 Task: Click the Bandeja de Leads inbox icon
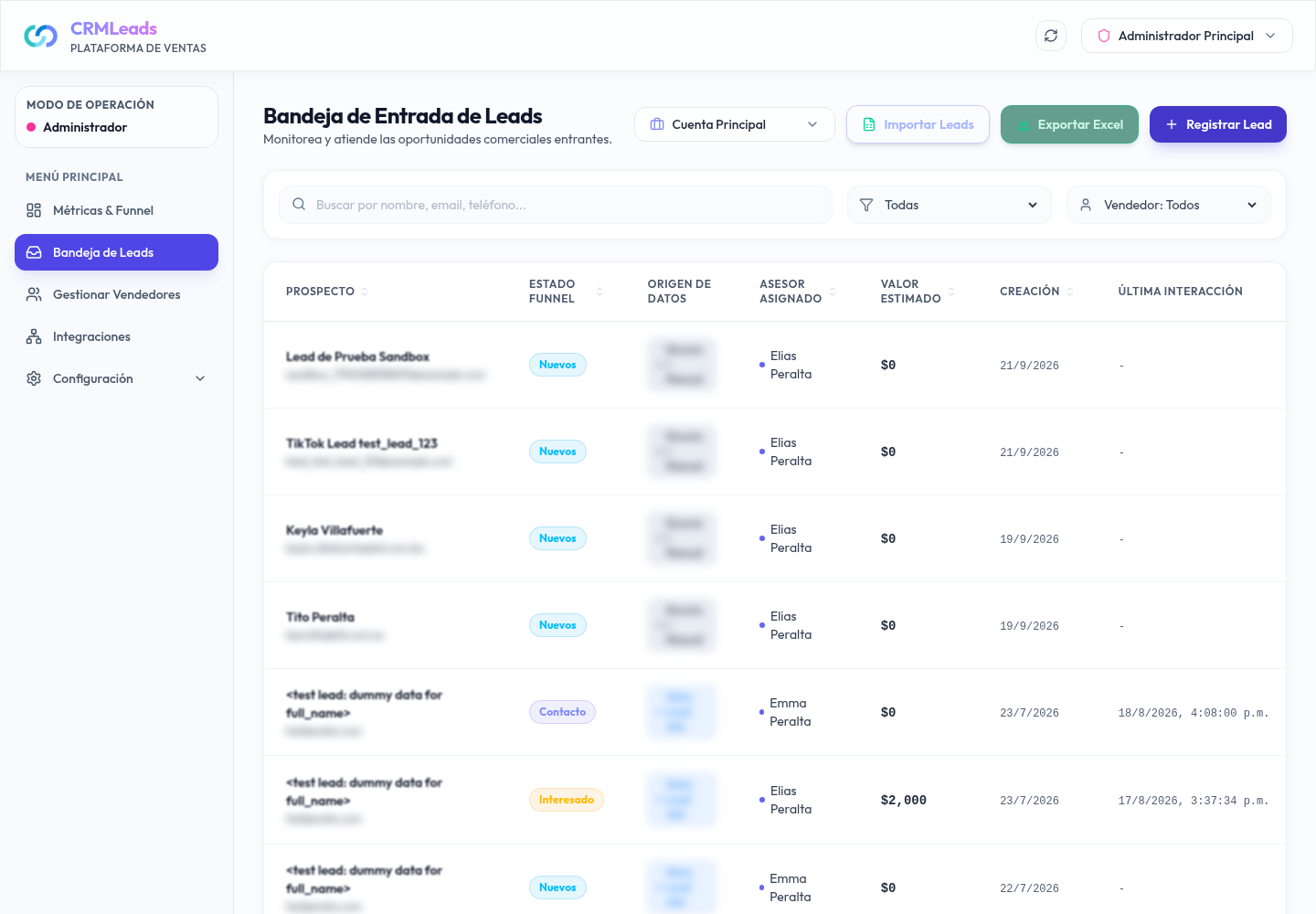coord(34,252)
